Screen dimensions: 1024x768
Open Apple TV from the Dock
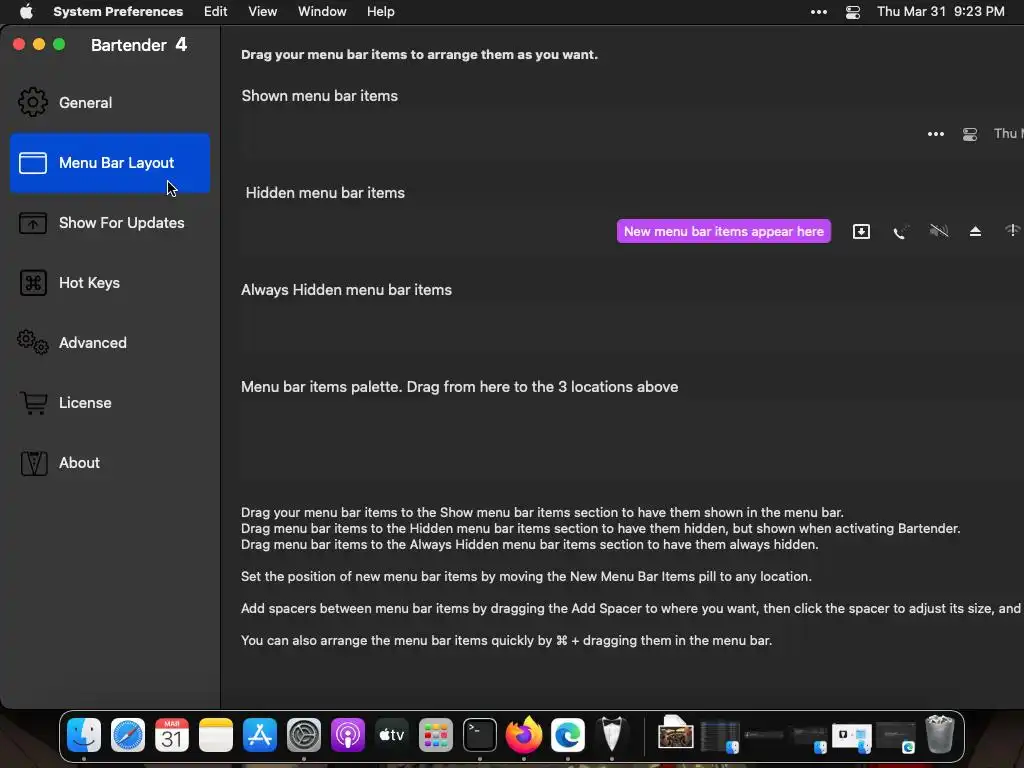click(392, 735)
